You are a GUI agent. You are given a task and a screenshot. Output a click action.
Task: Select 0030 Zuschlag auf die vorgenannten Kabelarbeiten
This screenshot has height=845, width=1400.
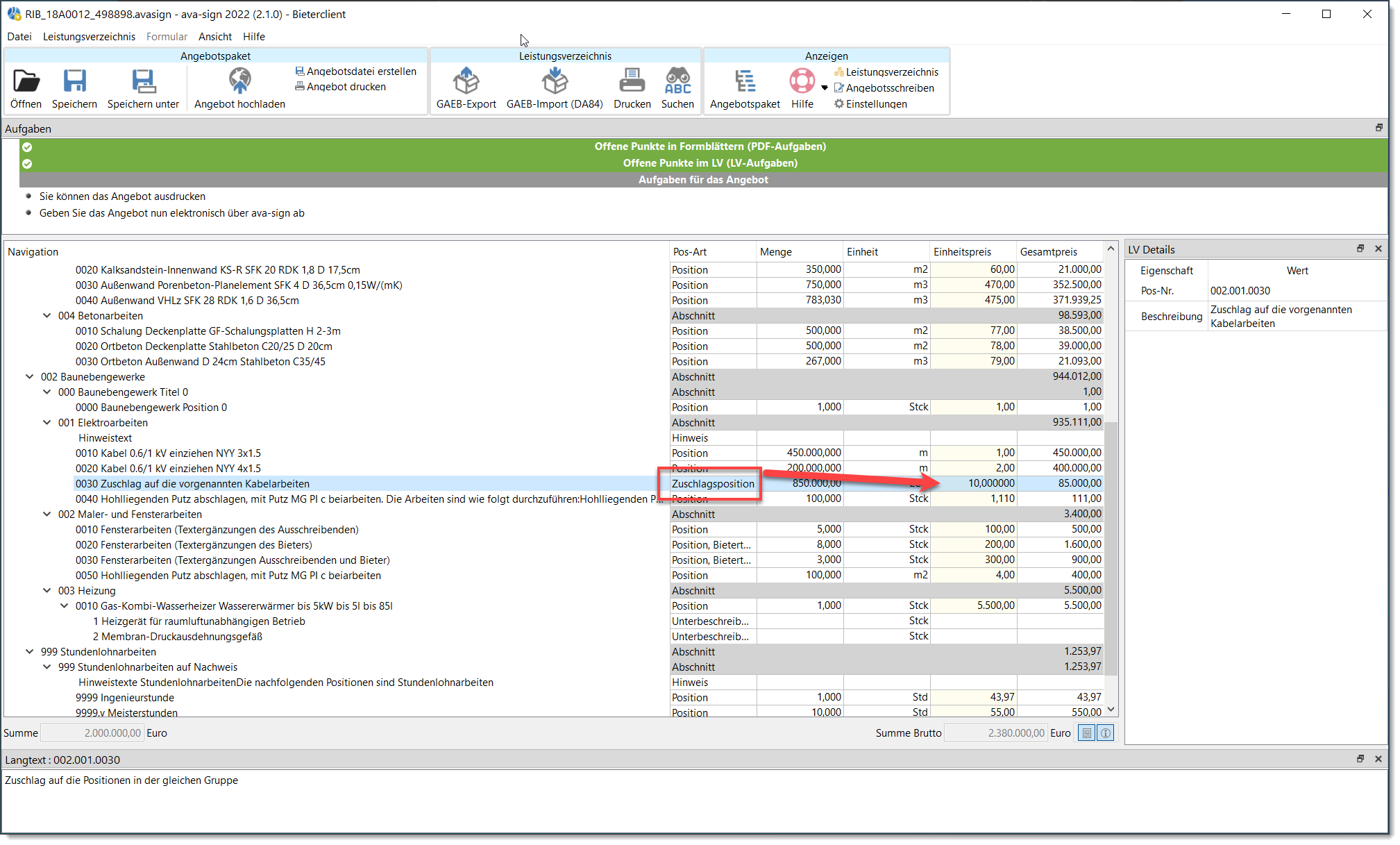(192, 484)
